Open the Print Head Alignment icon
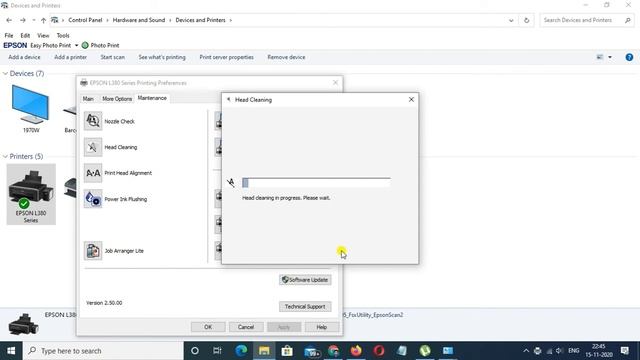 click(x=93, y=173)
